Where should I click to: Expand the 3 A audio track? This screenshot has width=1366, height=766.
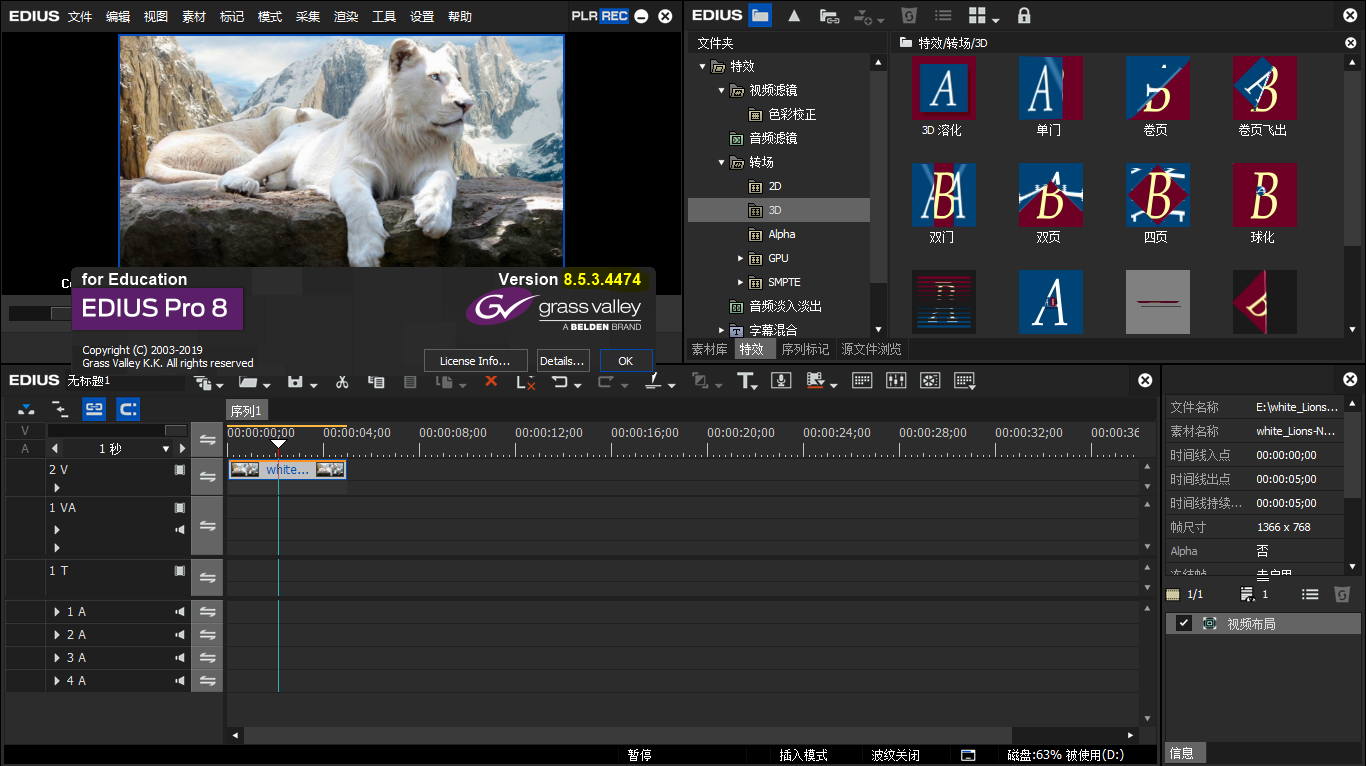tap(57, 658)
